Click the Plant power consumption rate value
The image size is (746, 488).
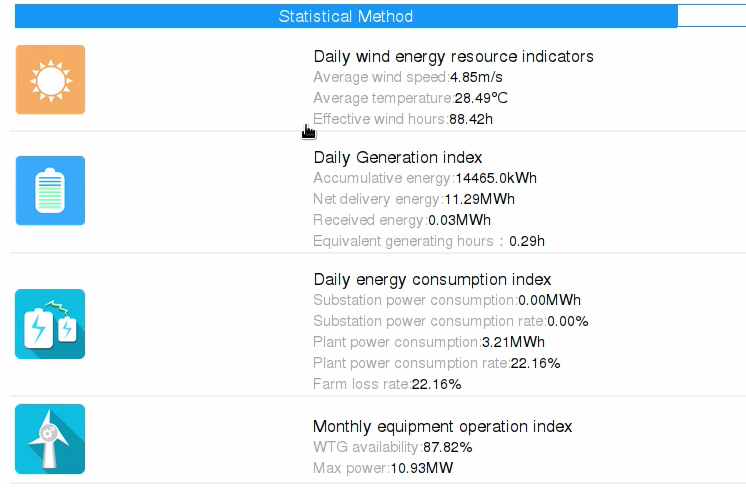[535, 363]
